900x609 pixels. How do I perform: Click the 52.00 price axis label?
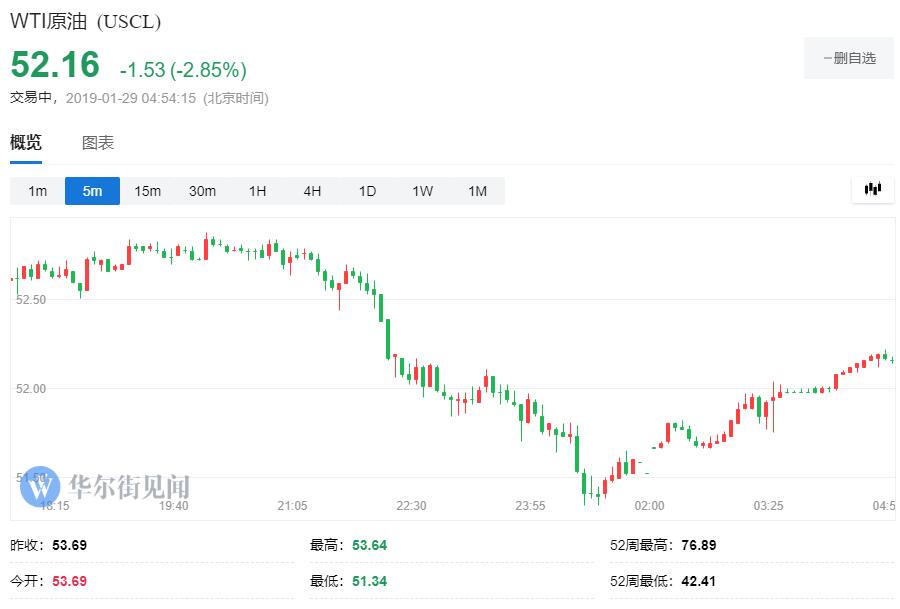(30, 388)
